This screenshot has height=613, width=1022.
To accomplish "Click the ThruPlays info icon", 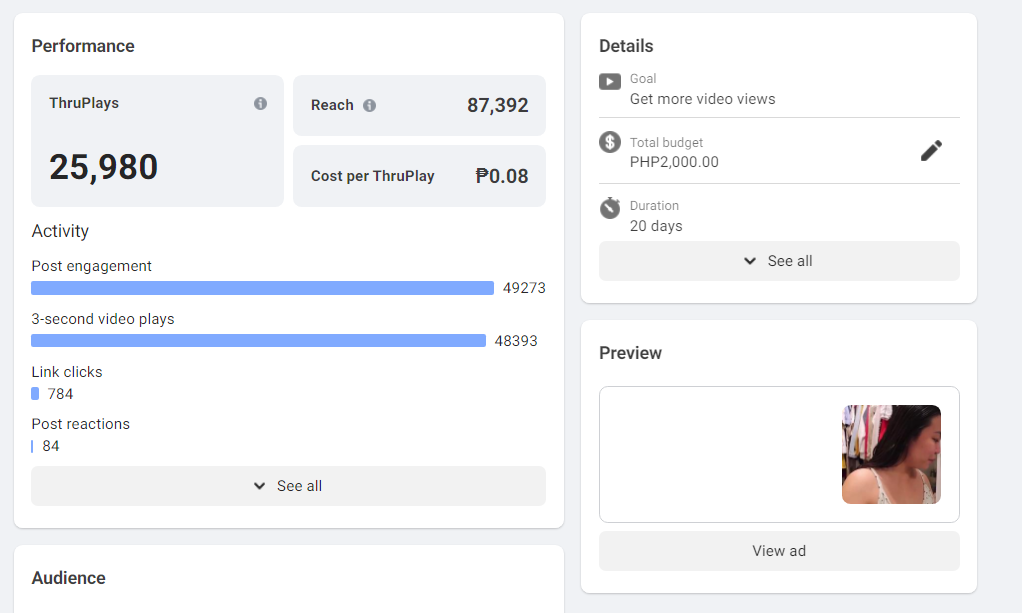I will click(260, 103).
